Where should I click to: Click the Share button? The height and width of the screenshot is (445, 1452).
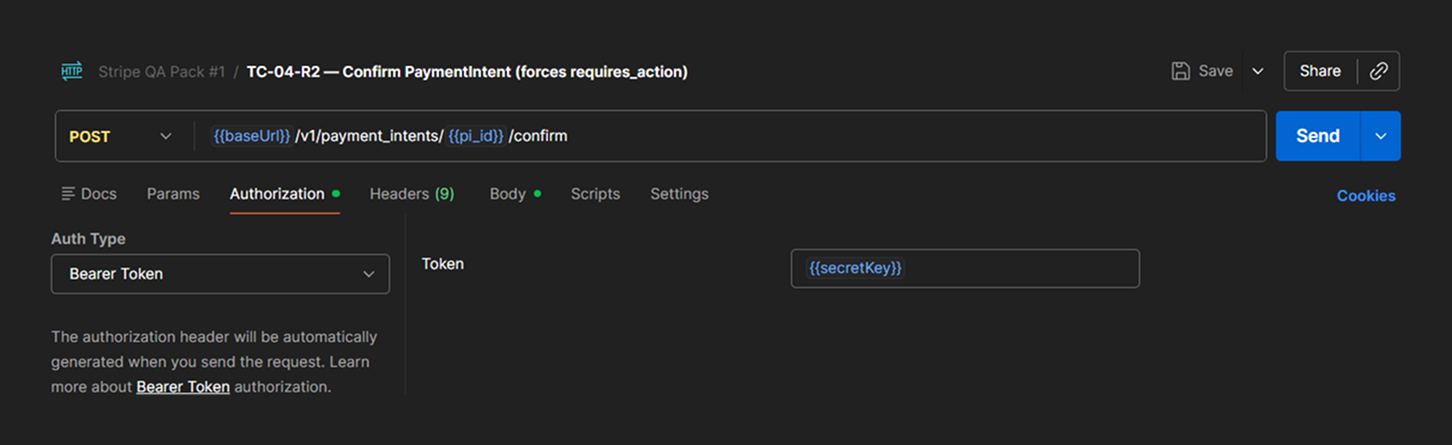(x=1320, y=71)
